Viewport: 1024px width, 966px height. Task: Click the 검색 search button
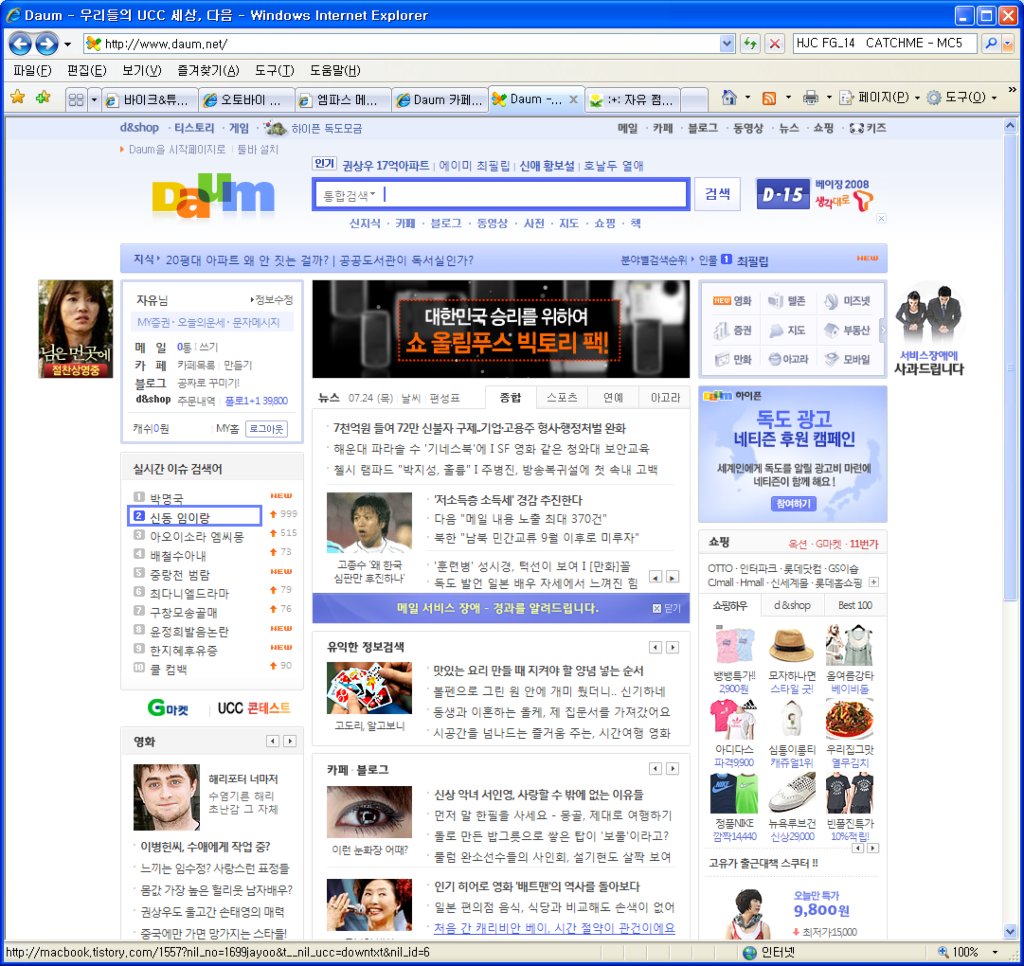(x=717, y=193)
